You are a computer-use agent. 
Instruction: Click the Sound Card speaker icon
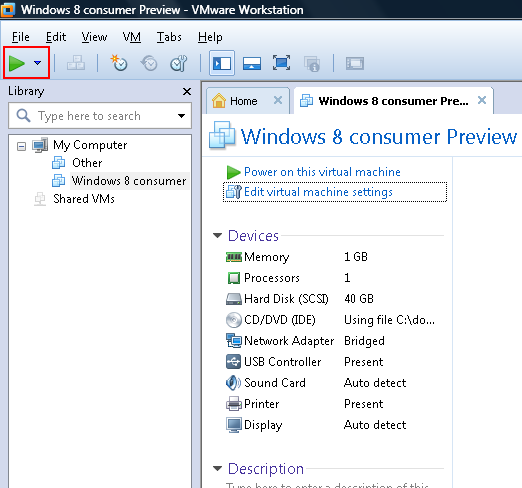pos(233,383)
